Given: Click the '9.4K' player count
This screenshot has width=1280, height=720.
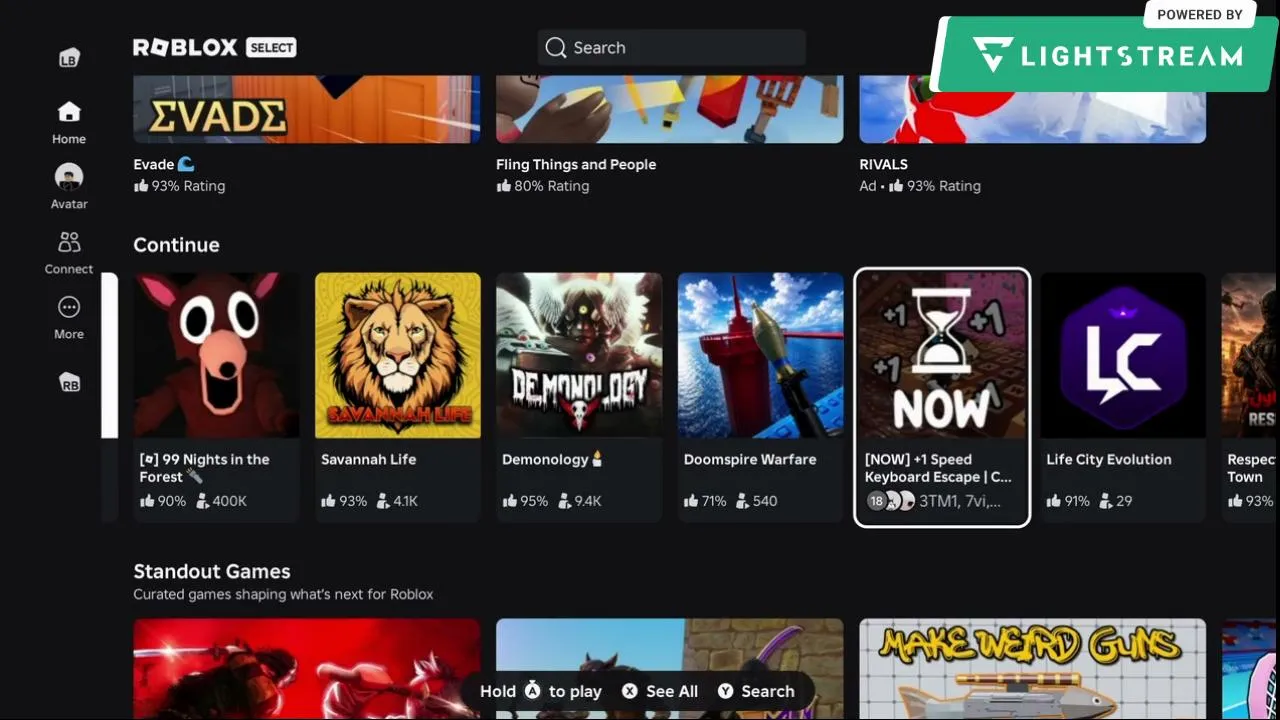Looking at the screenshot, I should 588,501.
